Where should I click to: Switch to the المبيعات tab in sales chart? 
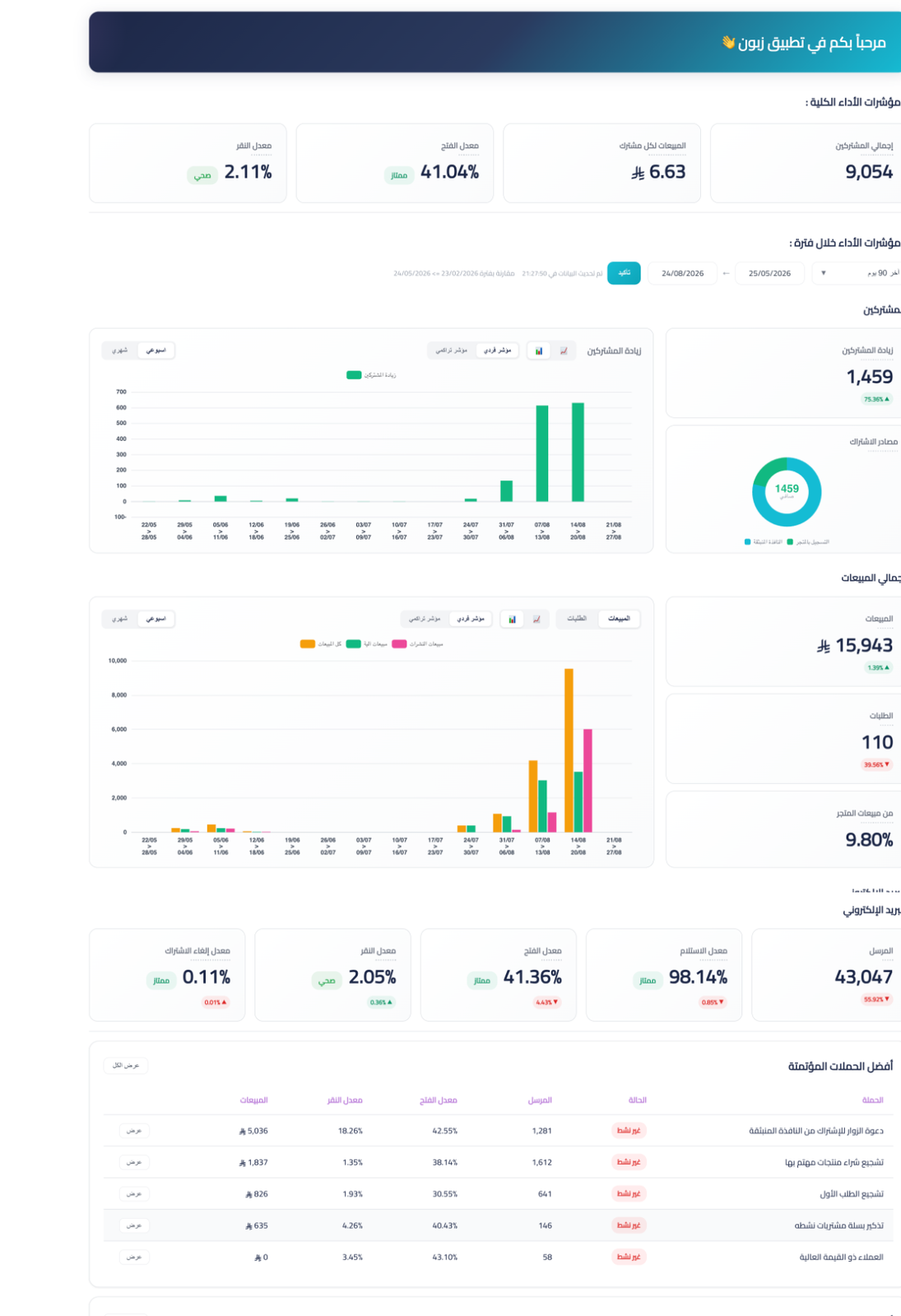click(619, 619)
